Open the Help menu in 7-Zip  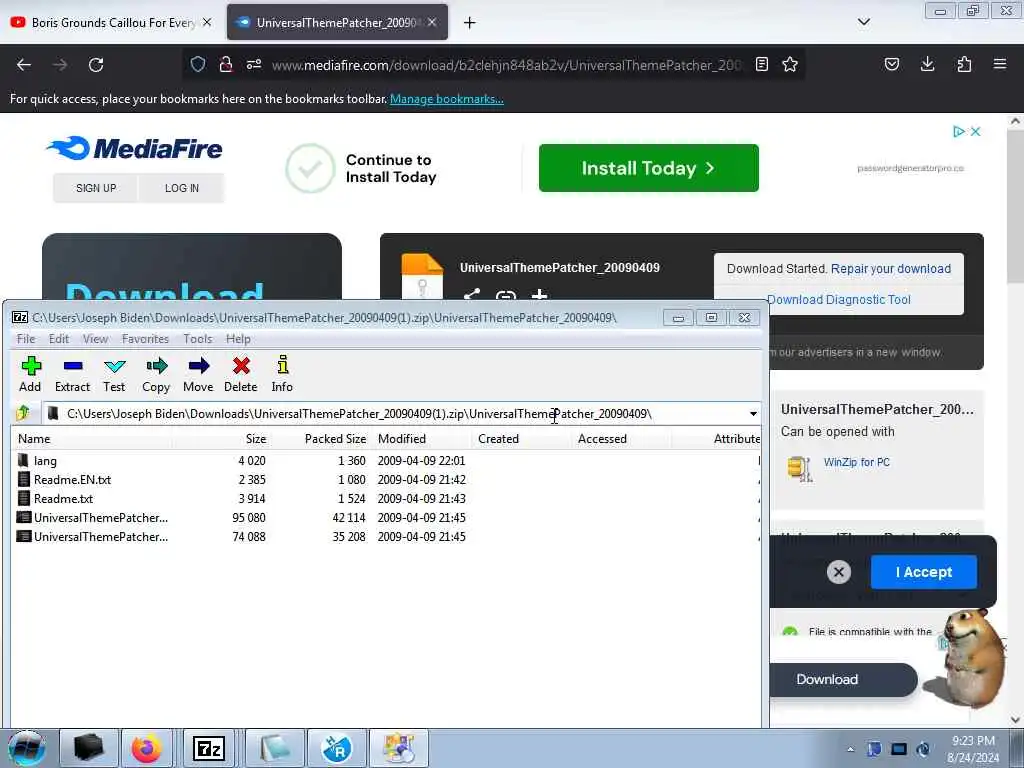[238, 338]
